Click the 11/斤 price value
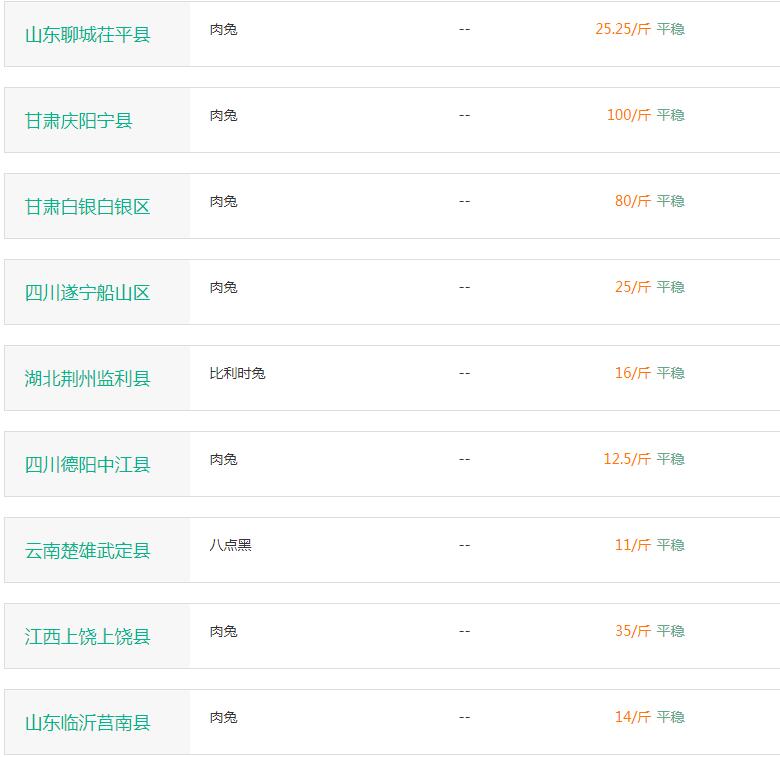 pos(632,545)
